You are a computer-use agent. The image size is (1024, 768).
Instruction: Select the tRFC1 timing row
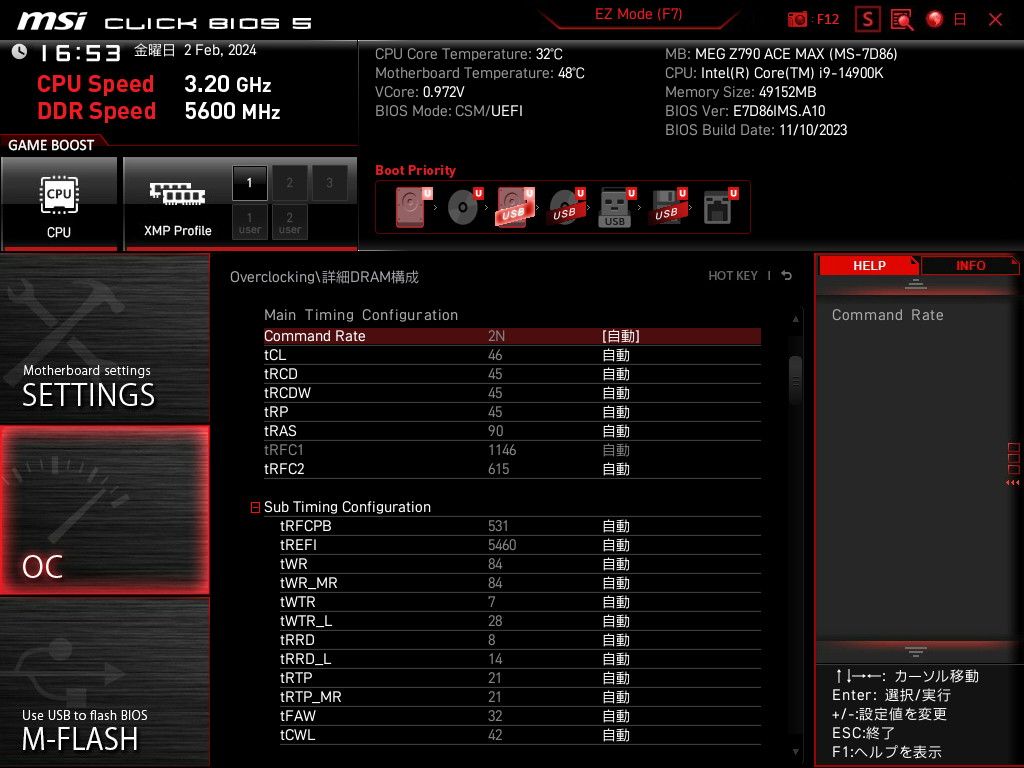coord(512,450)
